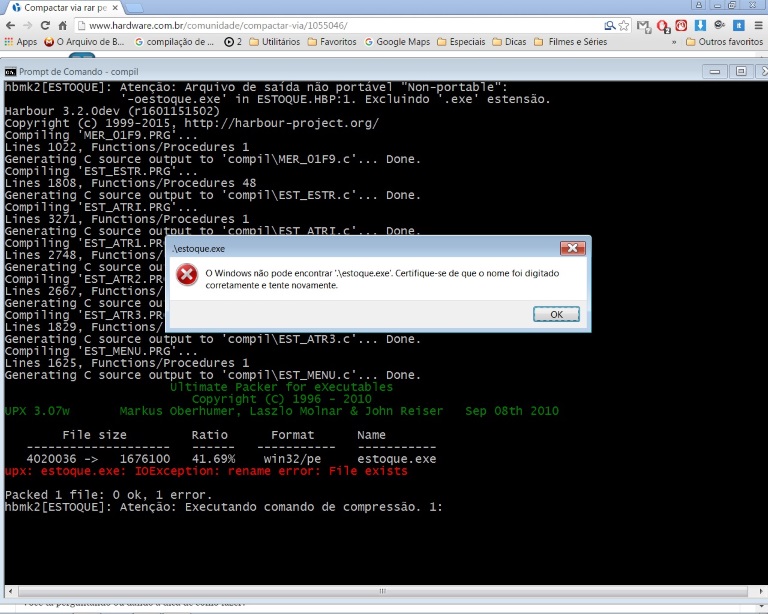Show hidden bookmarks with the chevron
768x614 pixels.
[674, 42]
